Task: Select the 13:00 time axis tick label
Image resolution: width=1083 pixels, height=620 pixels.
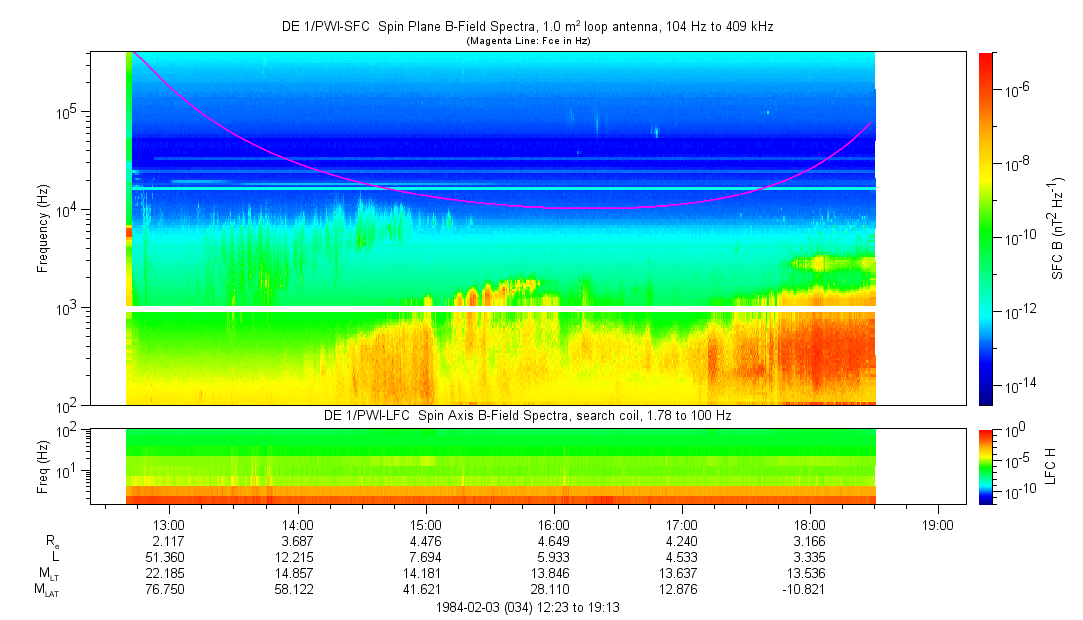Action: pyautogui.click(x=168, y=524)
